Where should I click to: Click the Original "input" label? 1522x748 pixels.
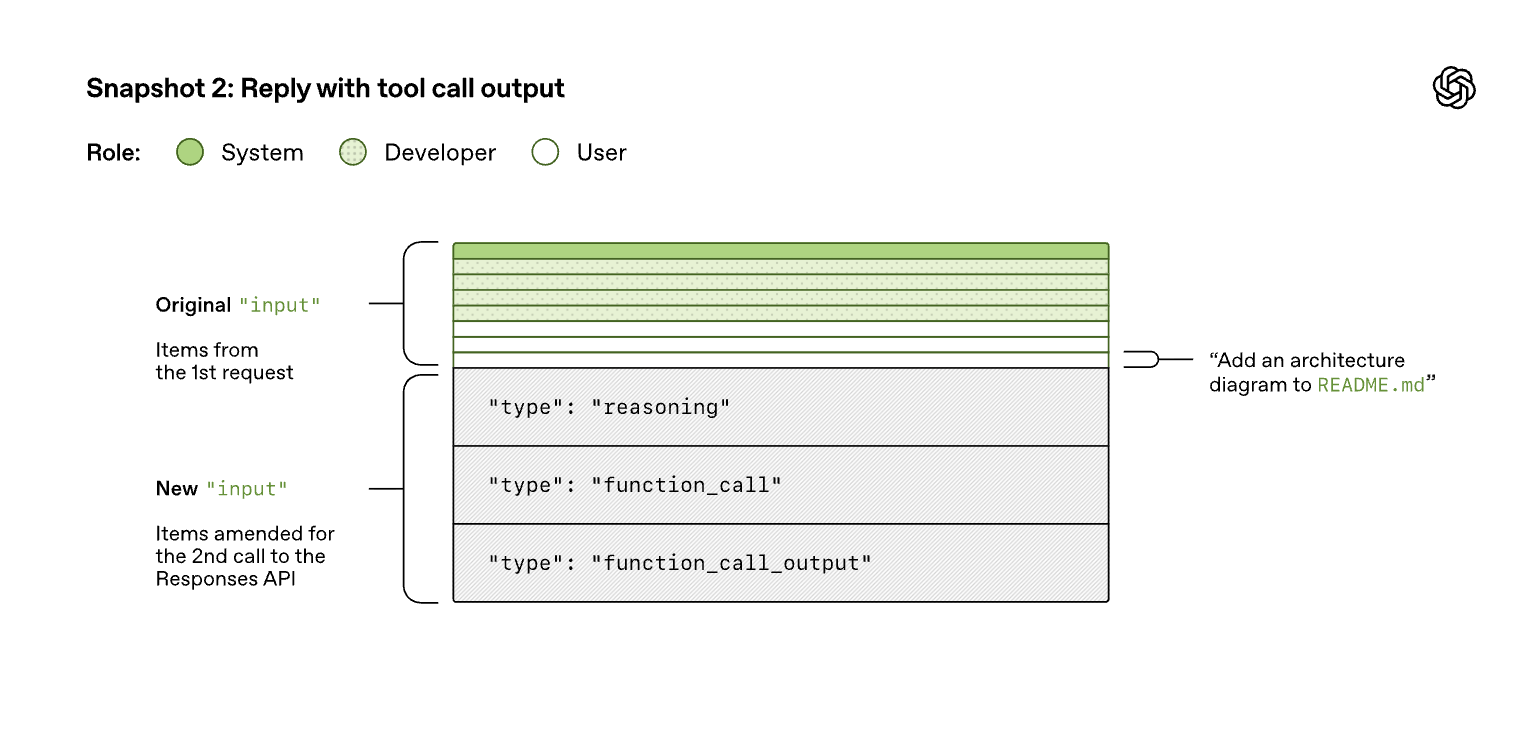pyautogui.click(x=238, y=305)
